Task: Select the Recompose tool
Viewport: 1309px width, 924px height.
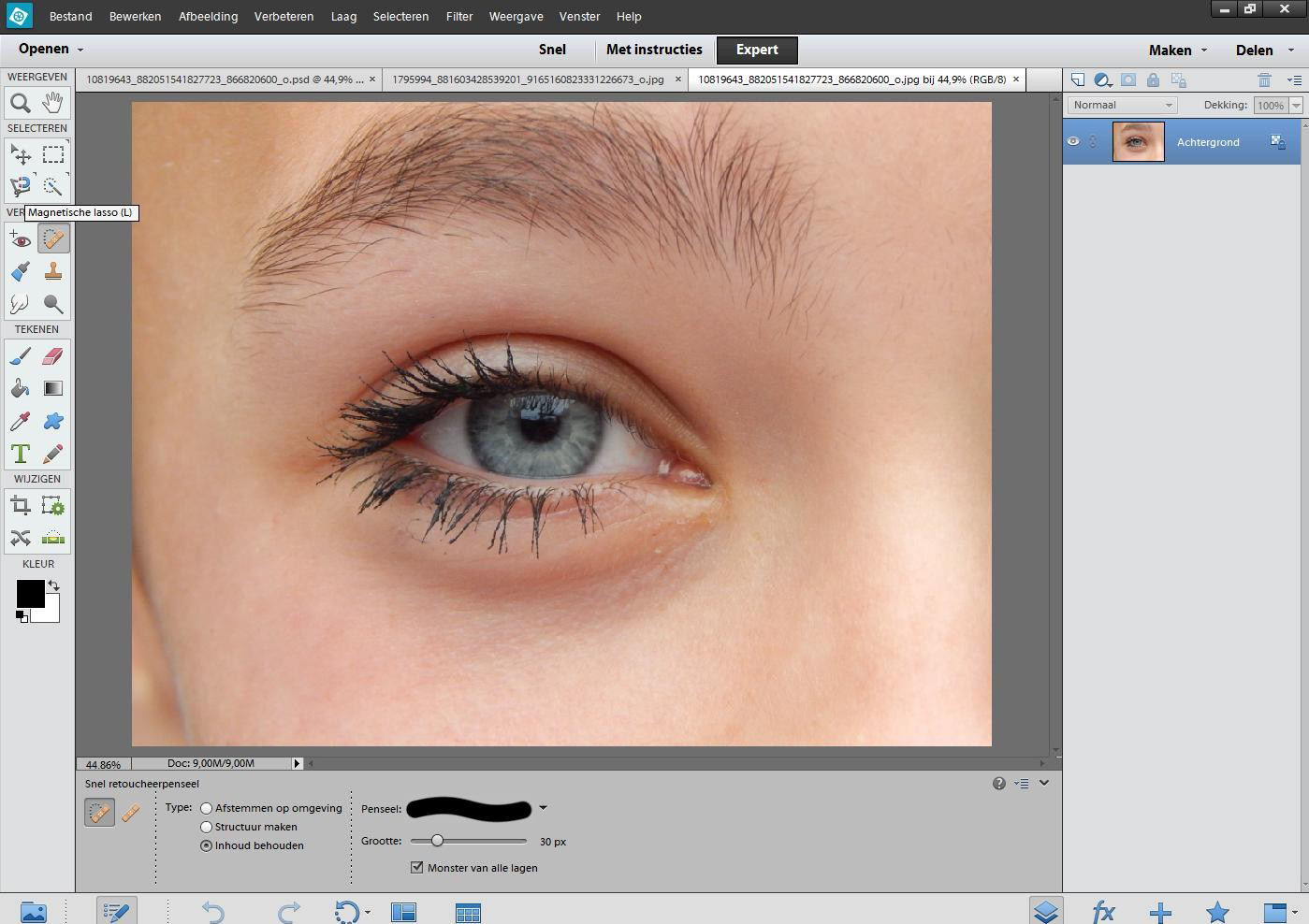Action: pyautogui.click(x=53, y=506)
